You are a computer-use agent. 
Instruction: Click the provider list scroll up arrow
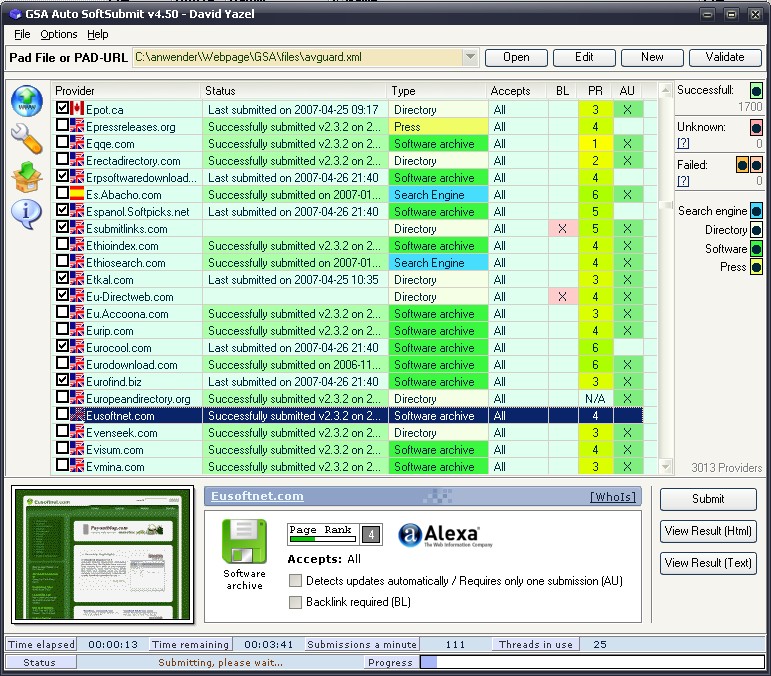point(666,90)
